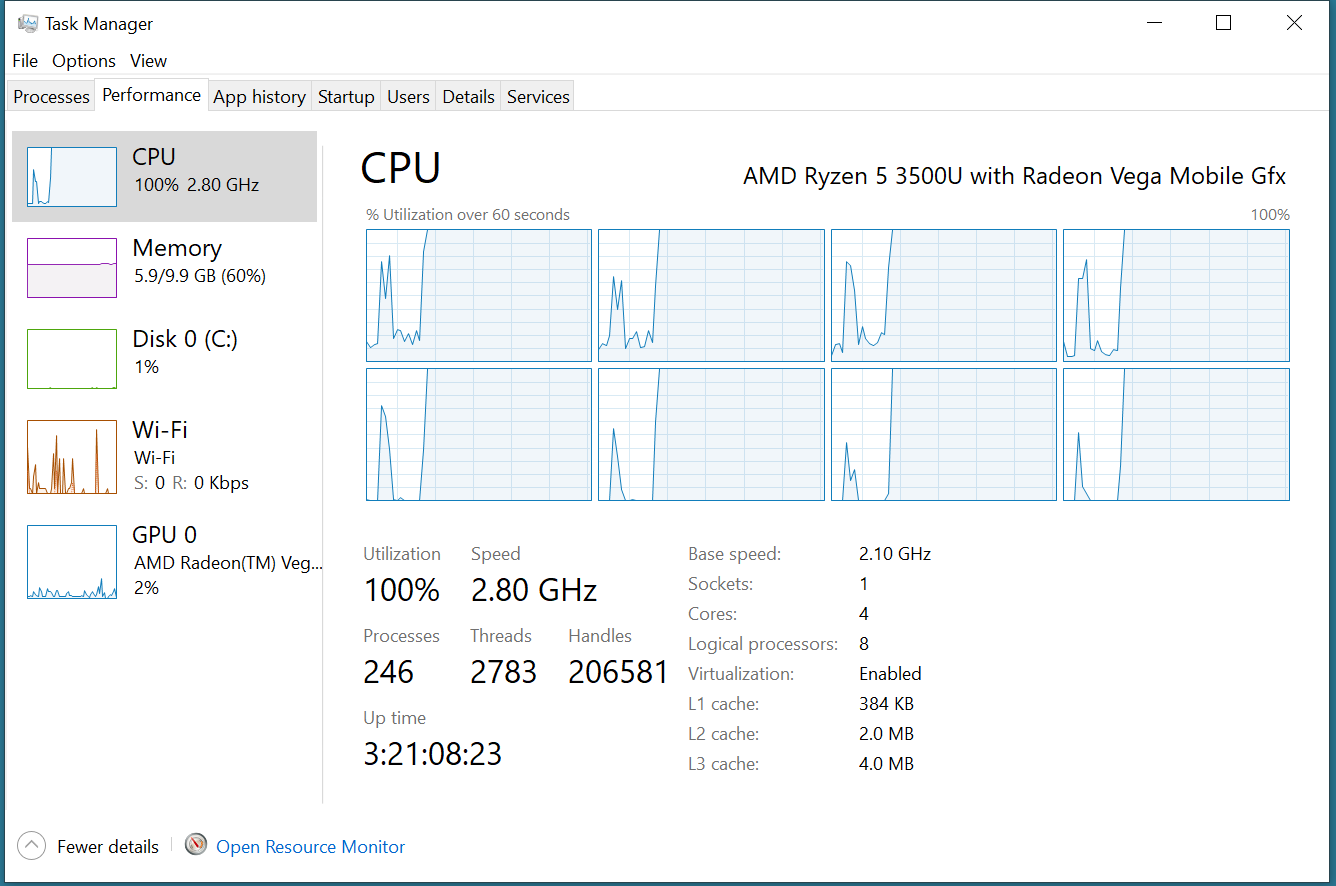Click the Memory mini graph thumbnail

pyautogui.click(x=72, y=268)
